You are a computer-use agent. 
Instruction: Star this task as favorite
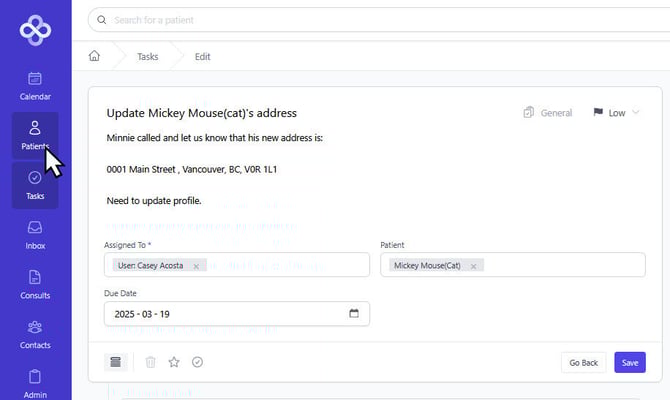[174, 362]
